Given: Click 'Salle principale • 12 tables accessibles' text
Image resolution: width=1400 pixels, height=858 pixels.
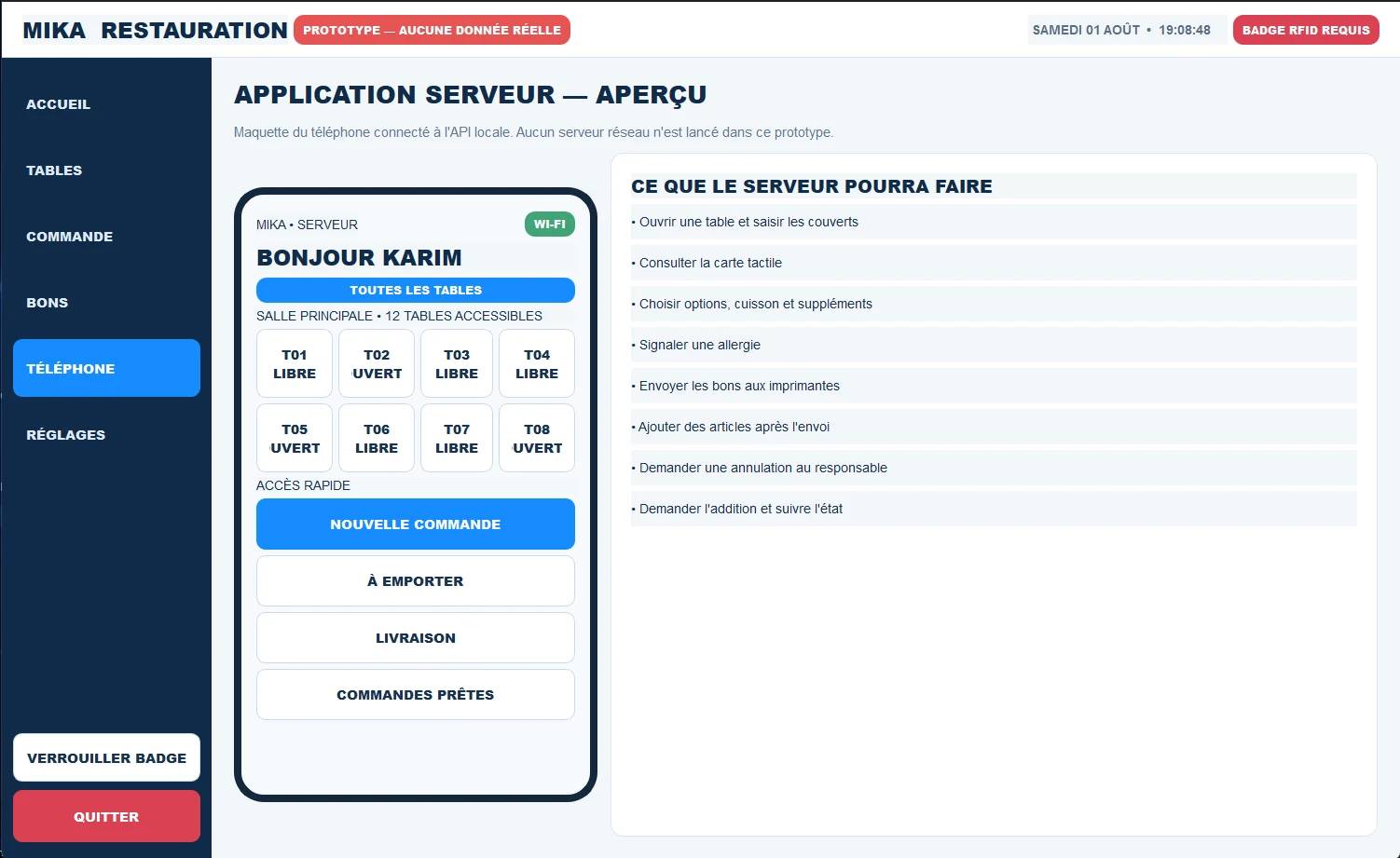Looking at the screenshot, I should coord(399,316).
